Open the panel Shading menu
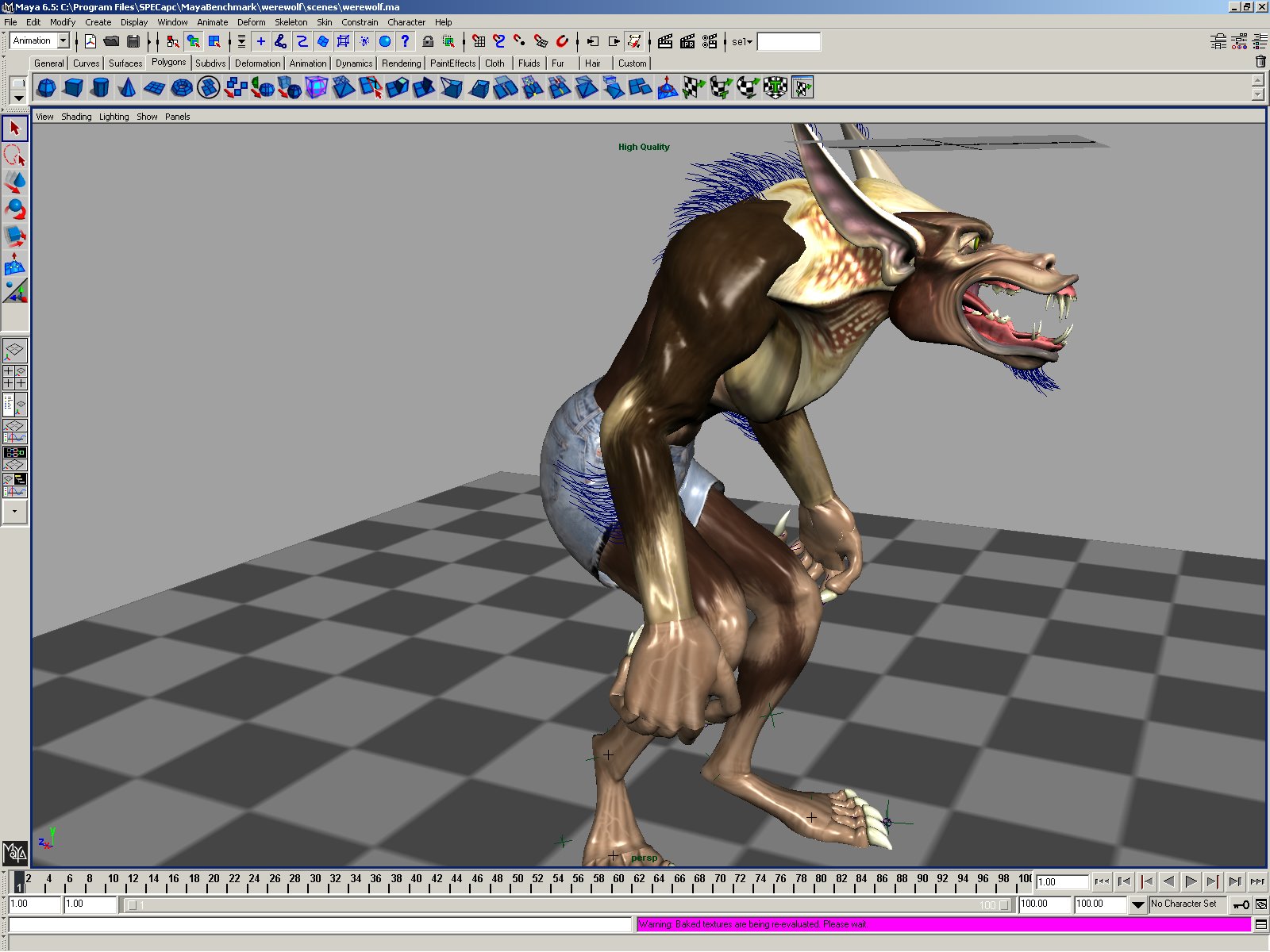1270x952 pixels. pos(76,117)
